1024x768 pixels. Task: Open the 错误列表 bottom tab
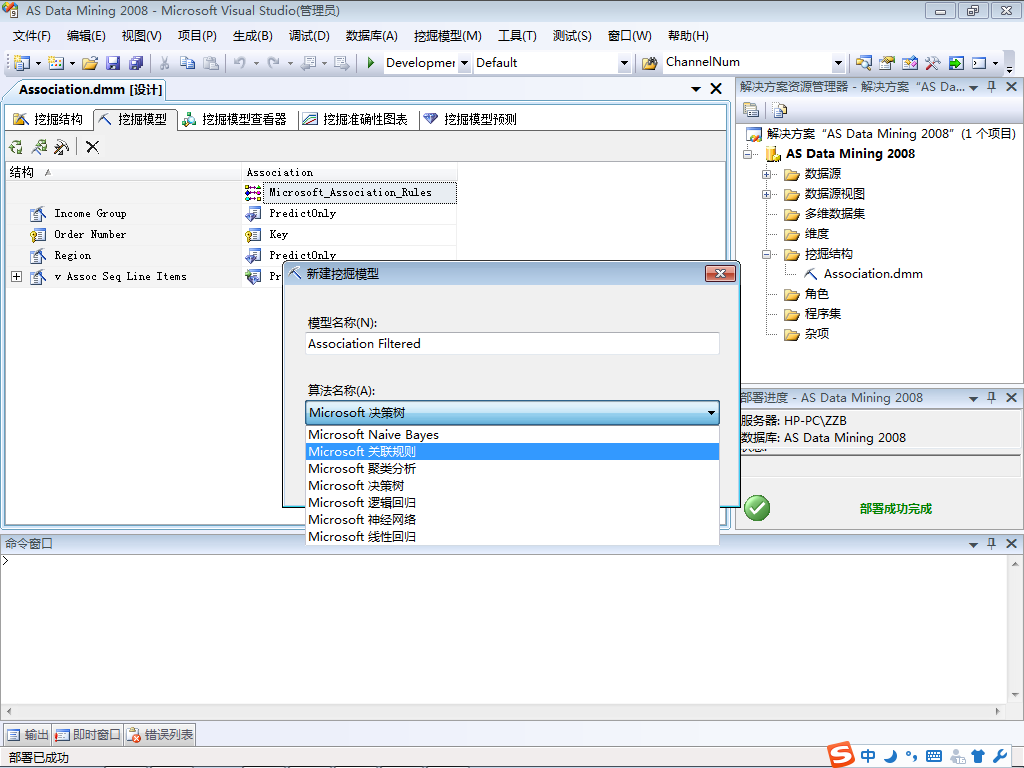160,735
